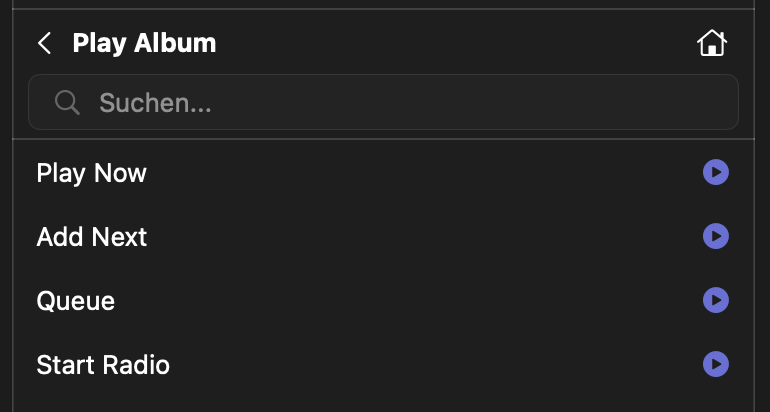Click the Play Album header title

pos(144,44)
